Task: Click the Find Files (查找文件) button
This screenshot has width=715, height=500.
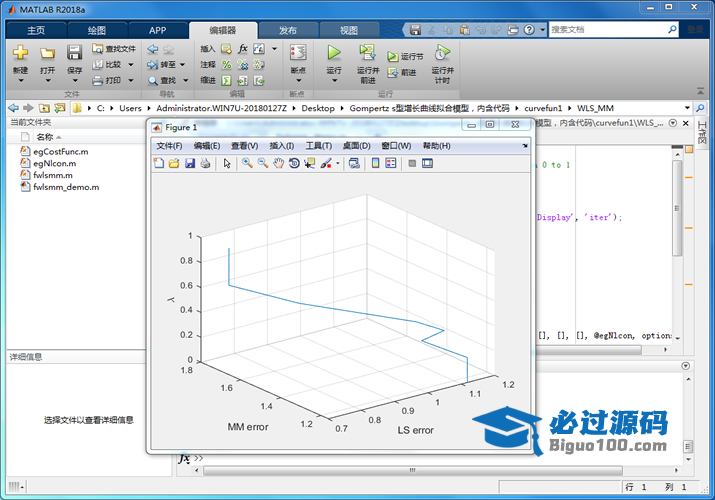Action: coord(113,48)
